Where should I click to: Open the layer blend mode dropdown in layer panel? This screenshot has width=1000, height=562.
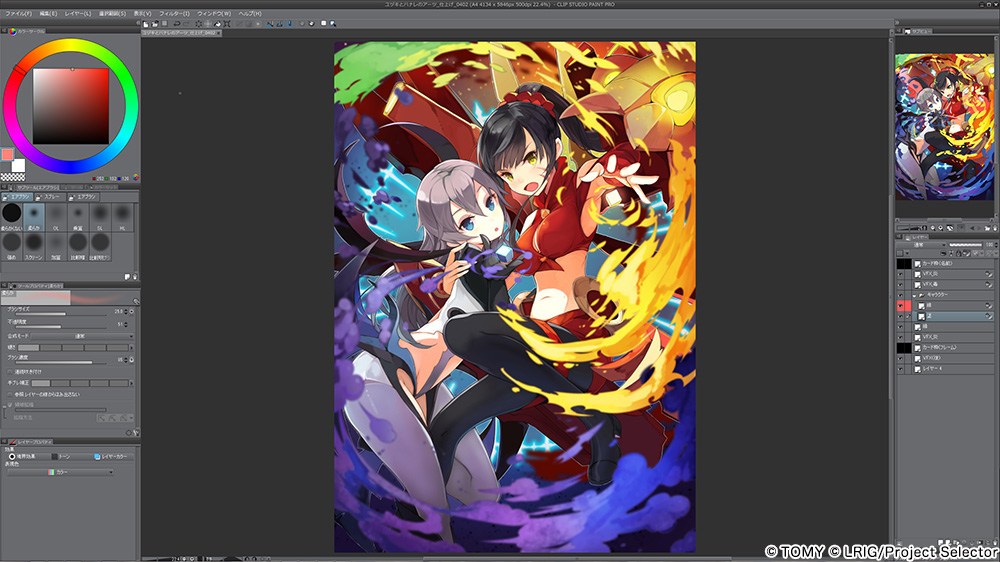pyautogui.click(x=921, y=245)
